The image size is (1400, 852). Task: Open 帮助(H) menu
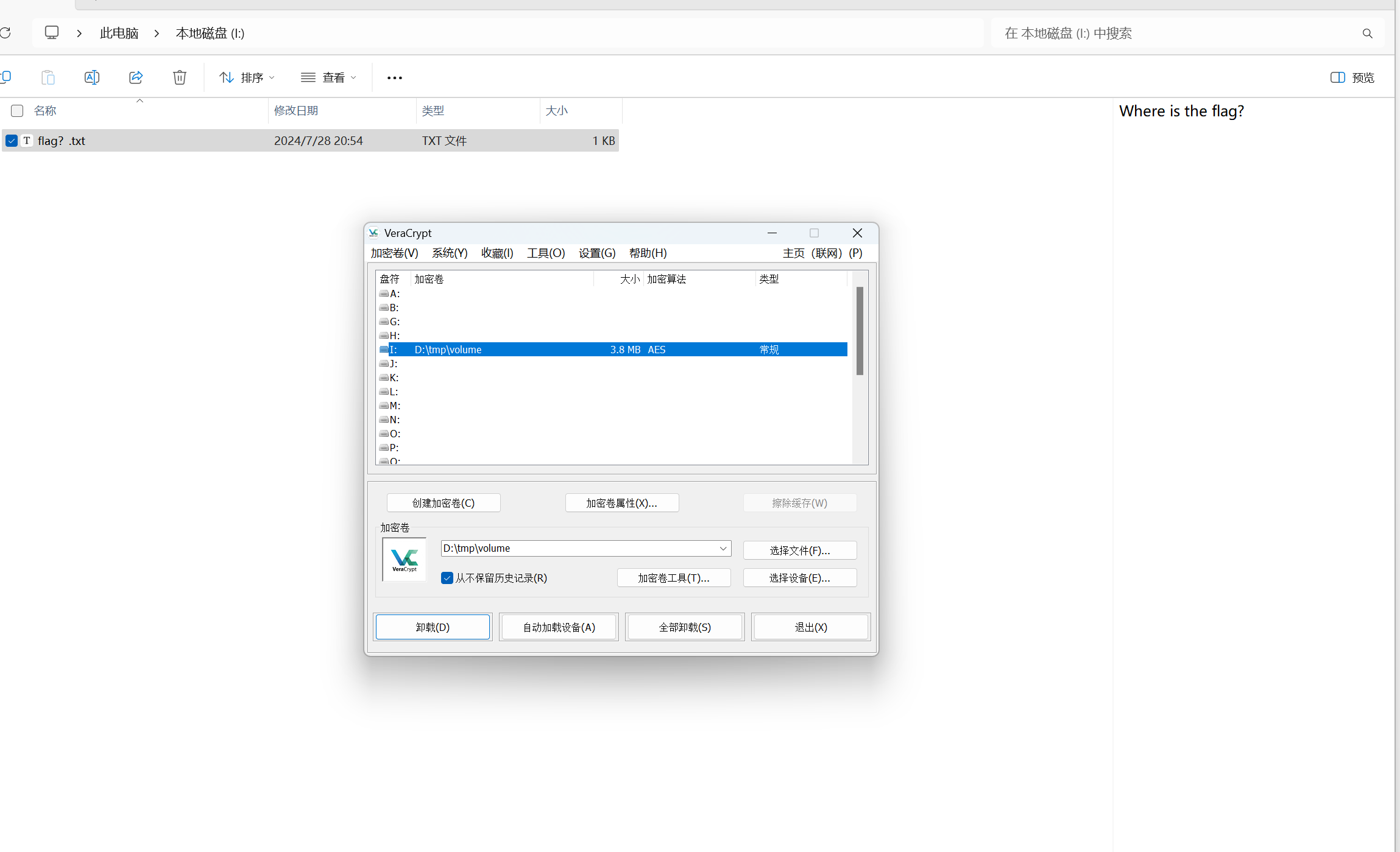(648, 253)
